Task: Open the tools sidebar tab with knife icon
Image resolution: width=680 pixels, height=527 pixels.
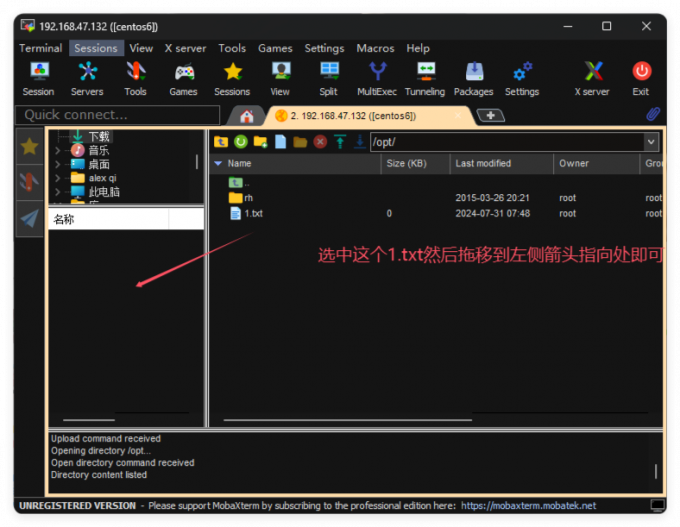Action: (29, 182)
